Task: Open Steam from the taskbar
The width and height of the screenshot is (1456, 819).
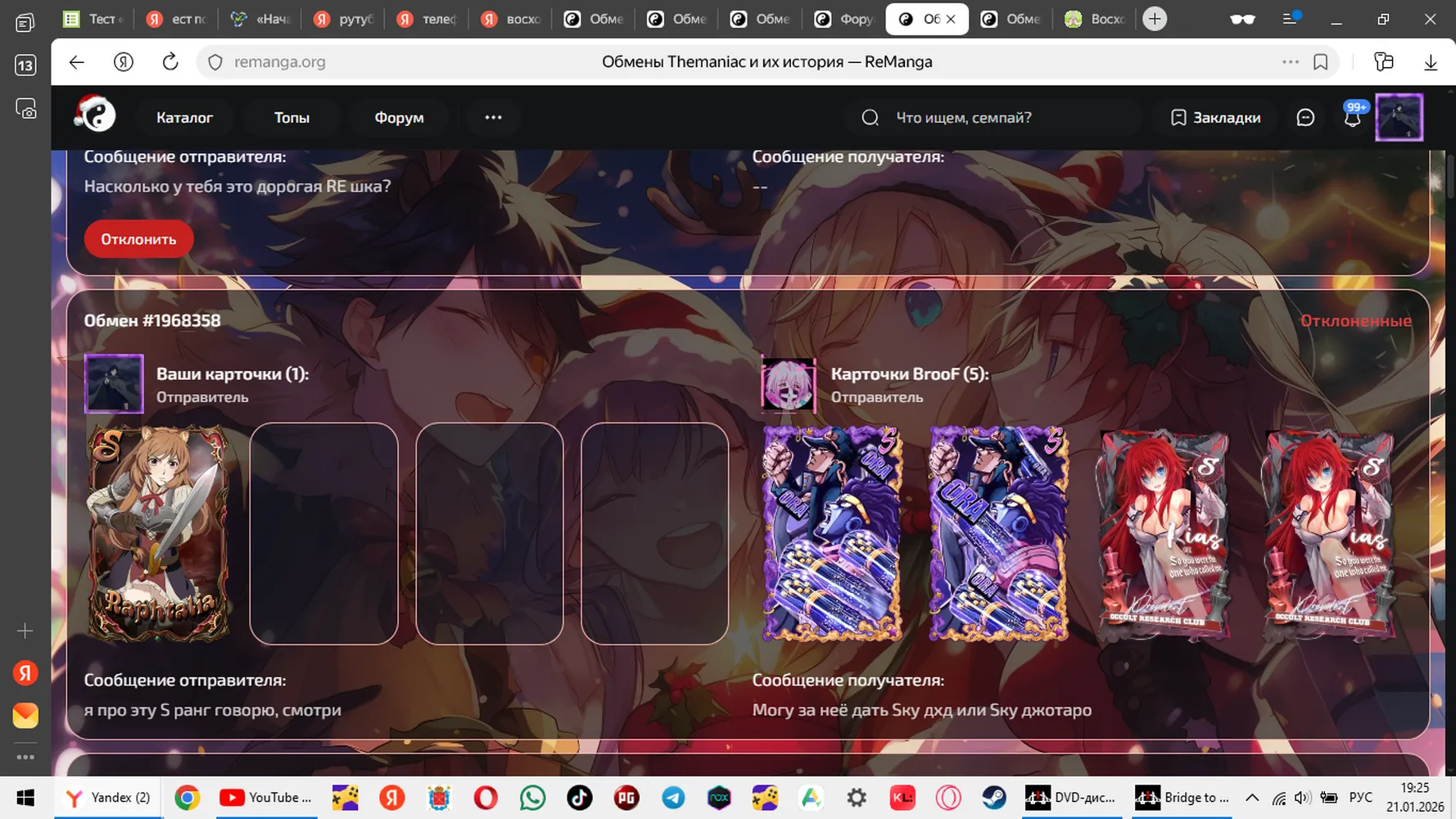Action: pyautogui.click(x=994, y=798)
